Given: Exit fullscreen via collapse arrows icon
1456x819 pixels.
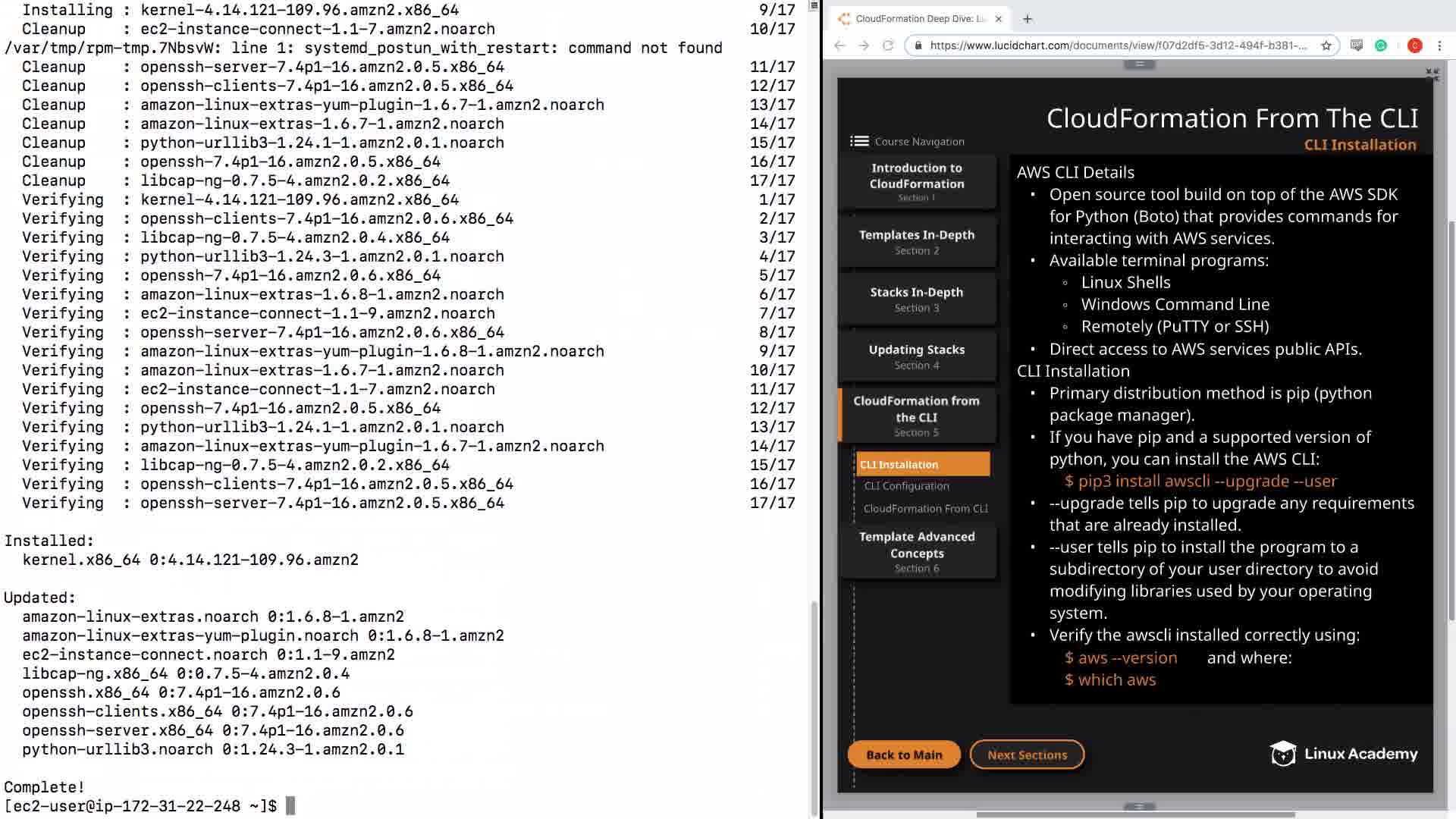Looking at the screenshot, I should pos(1432,74).
